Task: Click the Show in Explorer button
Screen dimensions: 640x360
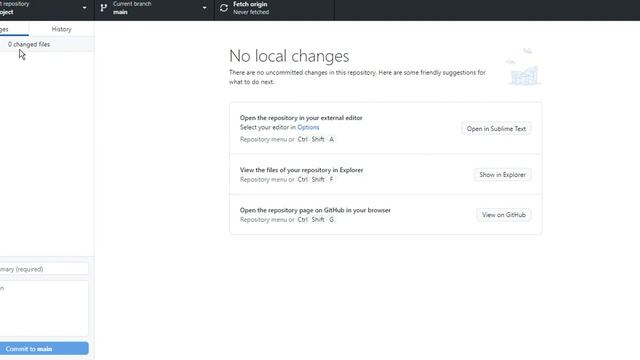Action: [502, 175]
